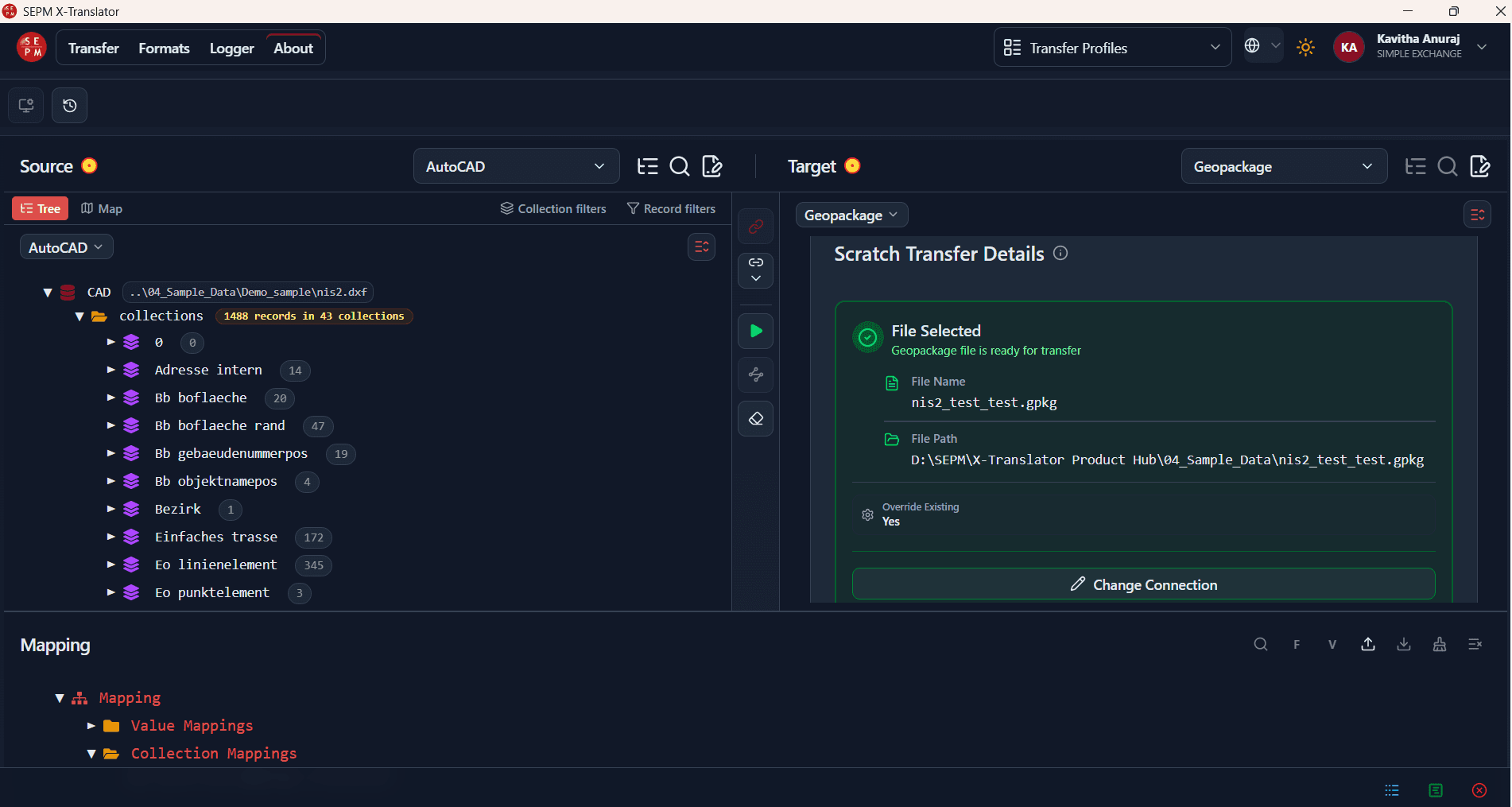Click Mapping hierarchy icon
Screen dimensions: 1512x807
[x=1440, y=644]
